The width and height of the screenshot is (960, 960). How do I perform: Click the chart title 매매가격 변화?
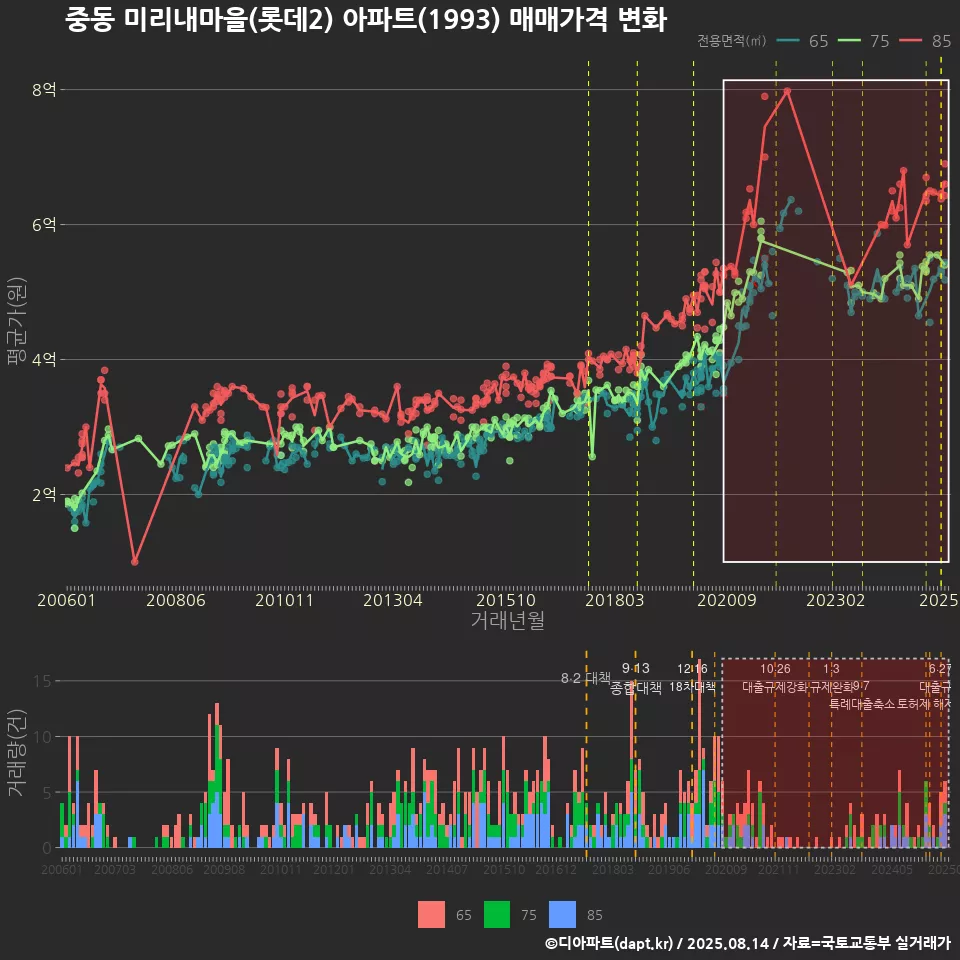[588, 19]
